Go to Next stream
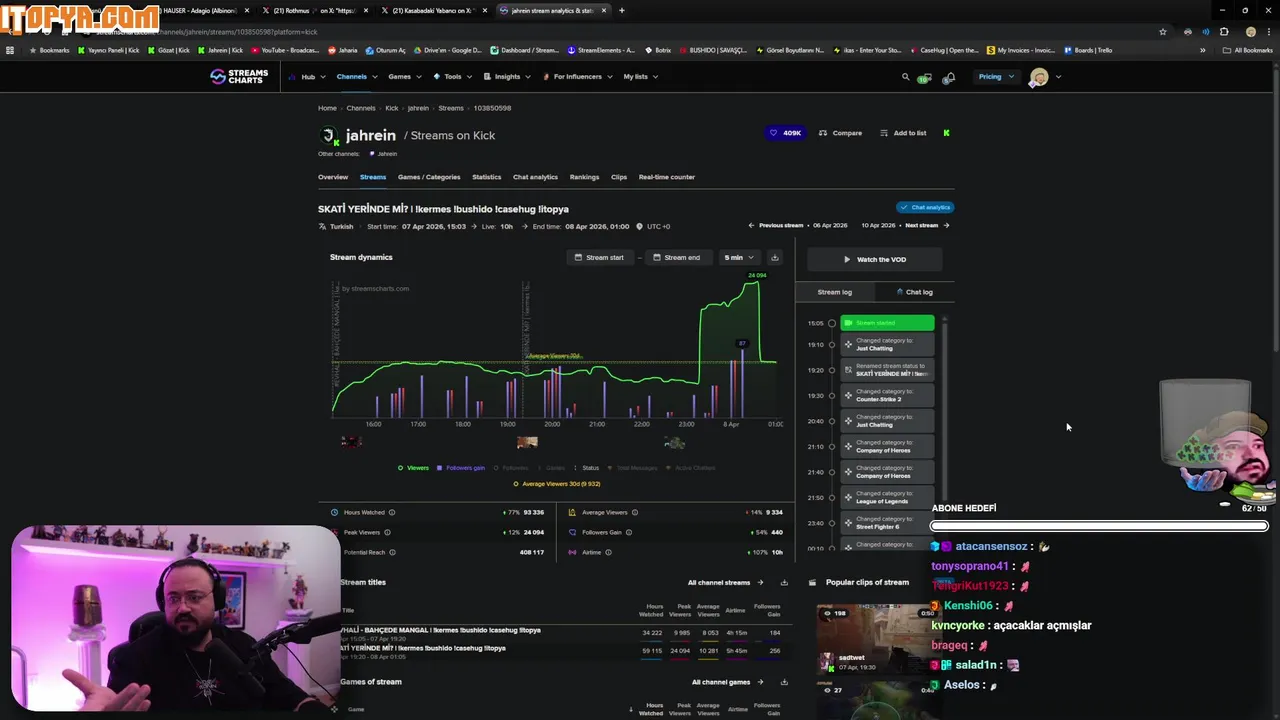This screenshot has width=1280, height=720. point(927,226)
